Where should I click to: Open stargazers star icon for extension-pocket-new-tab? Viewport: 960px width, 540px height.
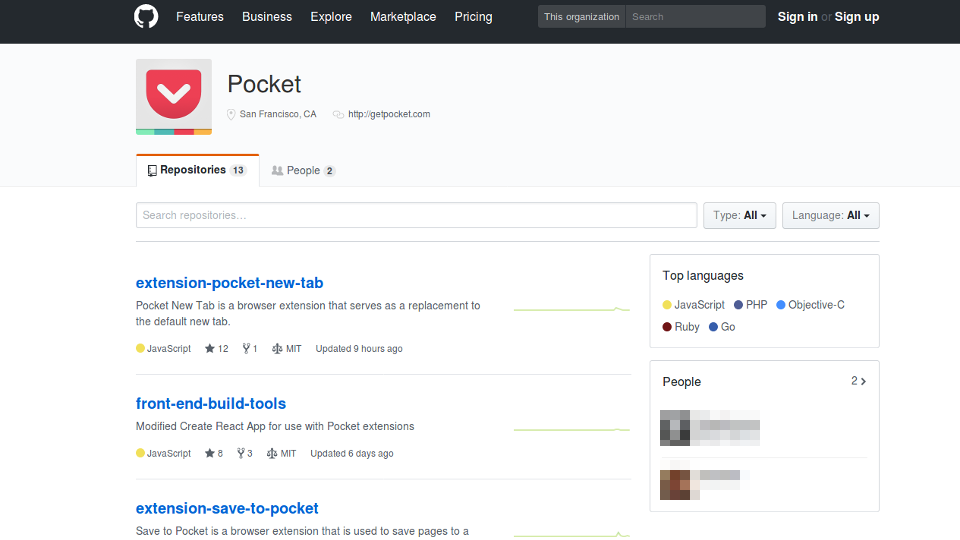point(209,348)
